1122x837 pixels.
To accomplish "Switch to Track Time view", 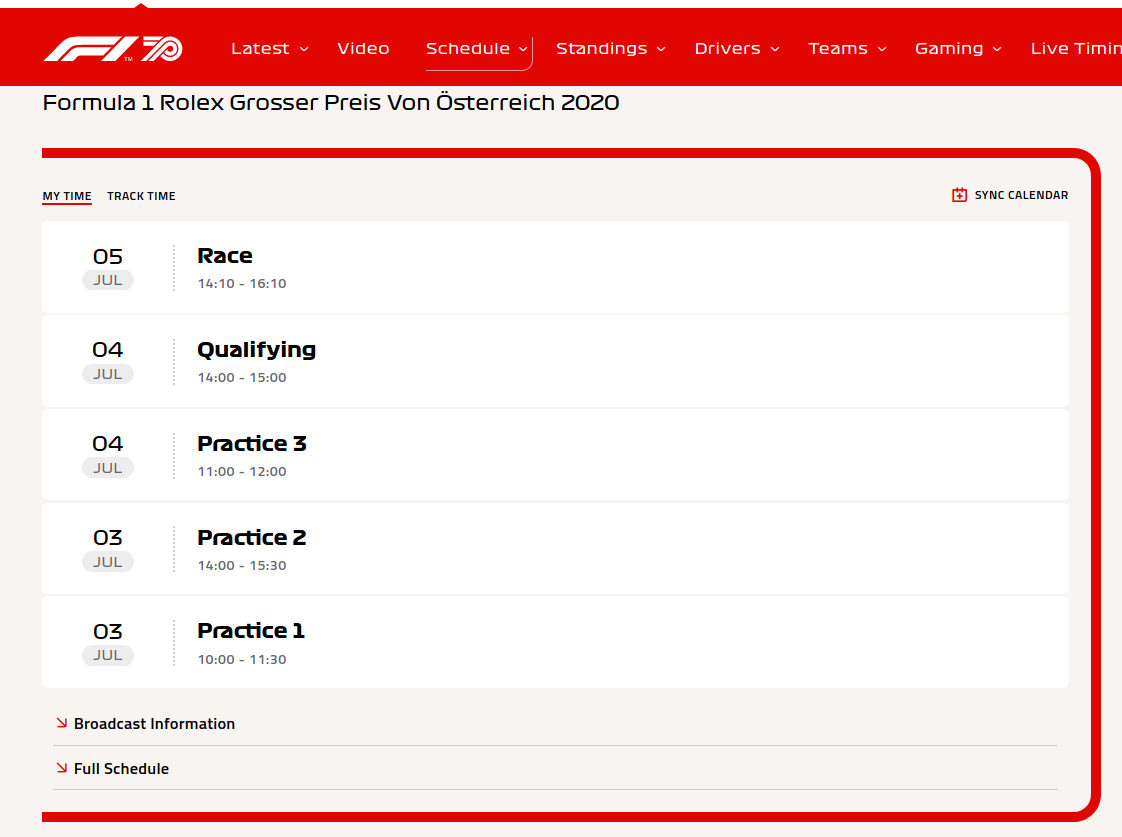I will tap(141, 196).
